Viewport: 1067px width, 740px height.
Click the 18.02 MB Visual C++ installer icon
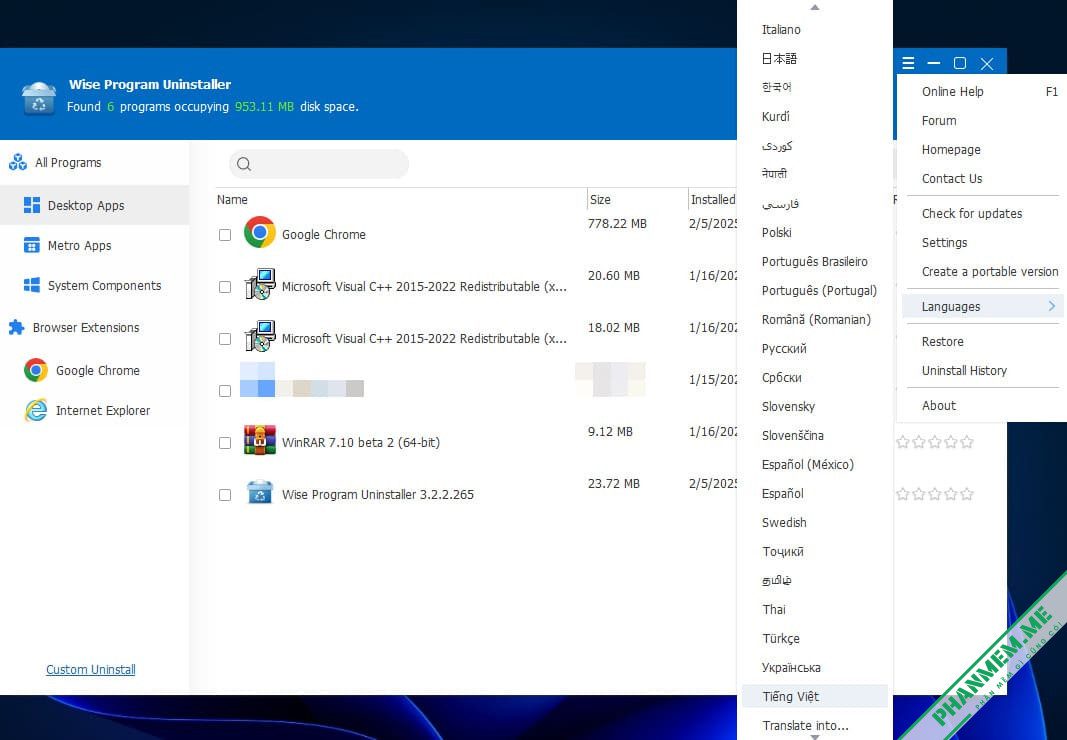[260, 336]
